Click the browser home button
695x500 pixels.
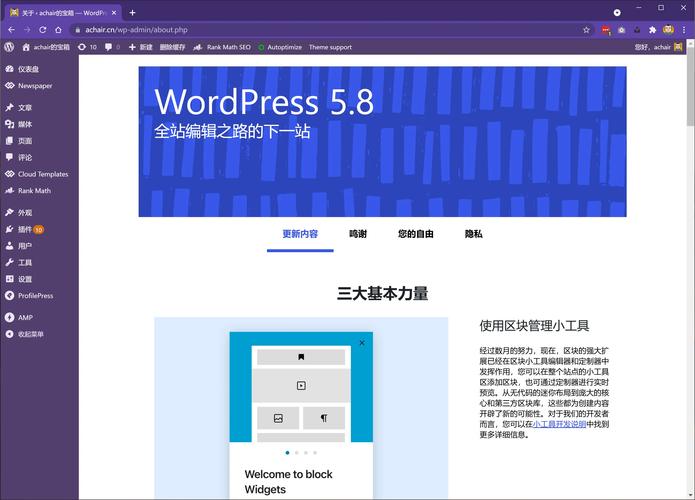pyautogui.click(x=58, y=30)
